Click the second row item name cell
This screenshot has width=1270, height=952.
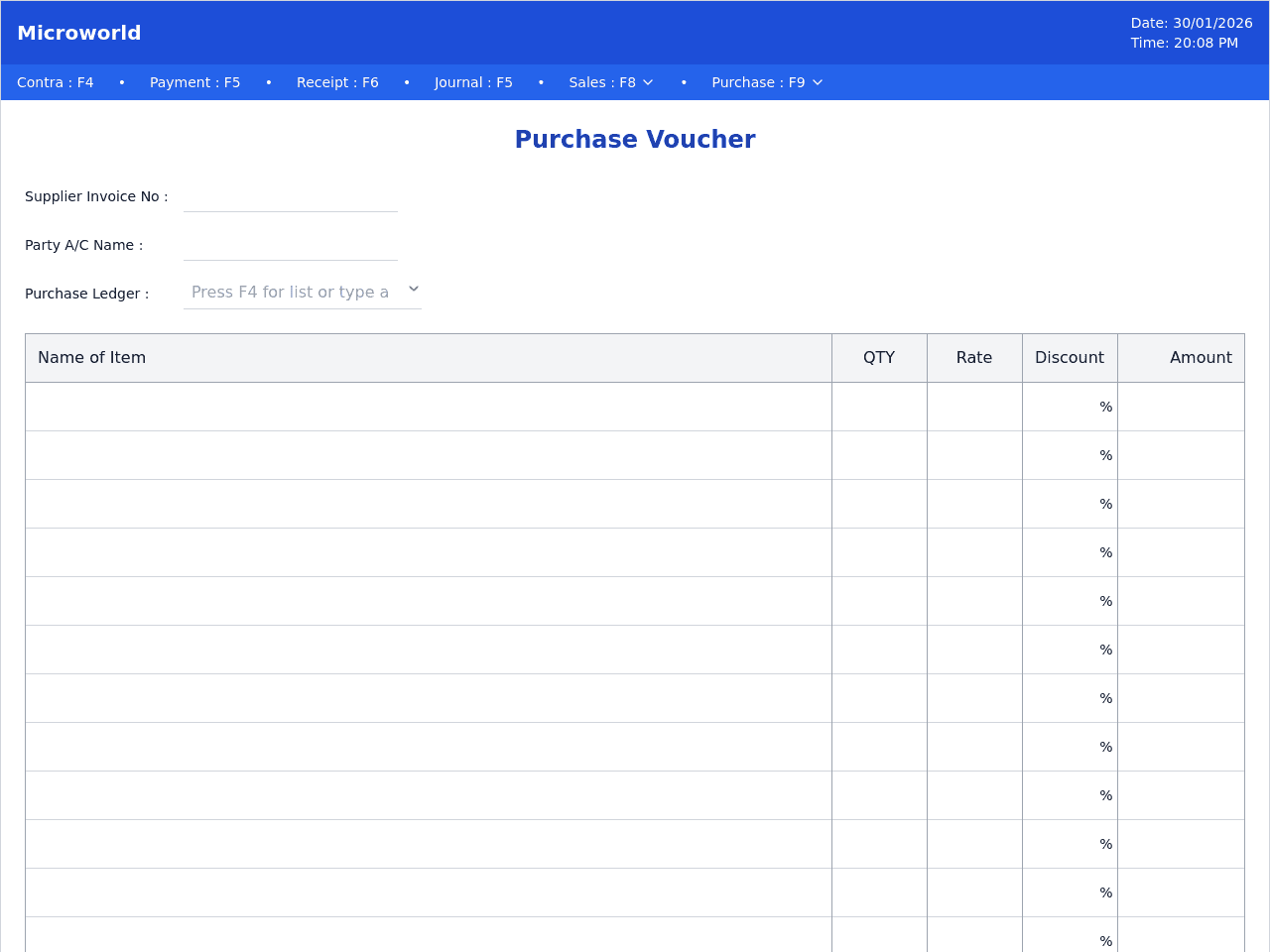click(429, 455)
